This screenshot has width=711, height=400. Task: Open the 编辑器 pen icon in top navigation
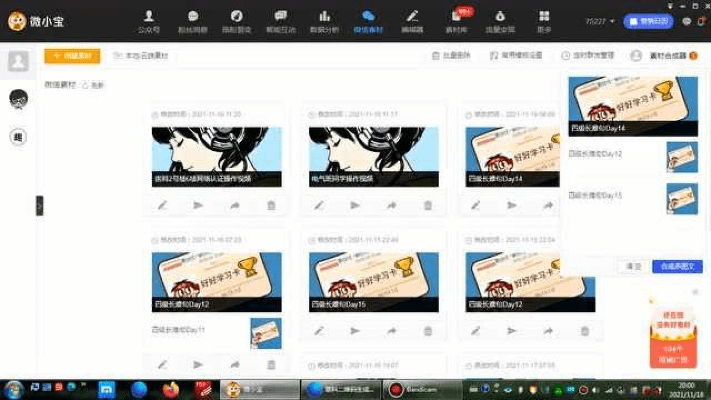coord(412,21)
